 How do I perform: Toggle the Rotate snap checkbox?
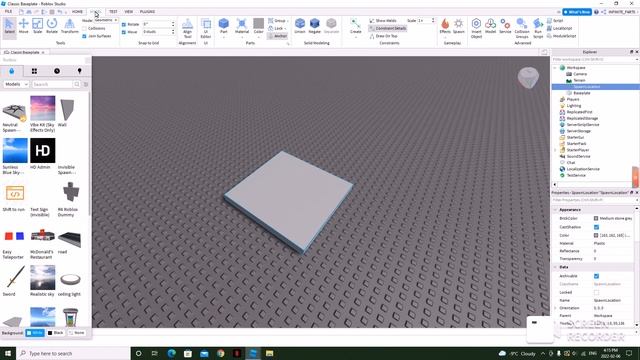(124, 24)
